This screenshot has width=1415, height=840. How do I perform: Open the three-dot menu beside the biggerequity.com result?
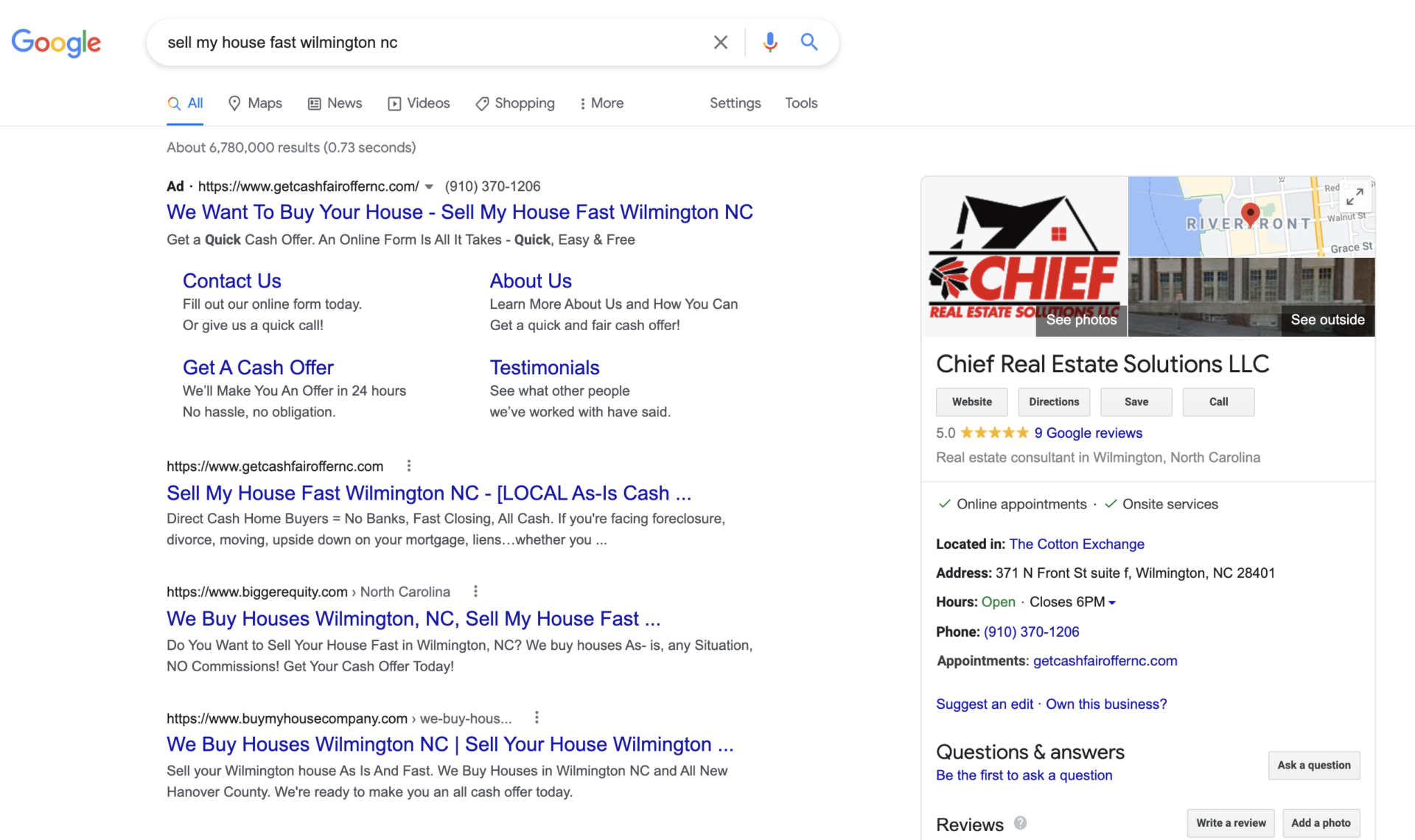pyautogui.click(x=475, y=591)
